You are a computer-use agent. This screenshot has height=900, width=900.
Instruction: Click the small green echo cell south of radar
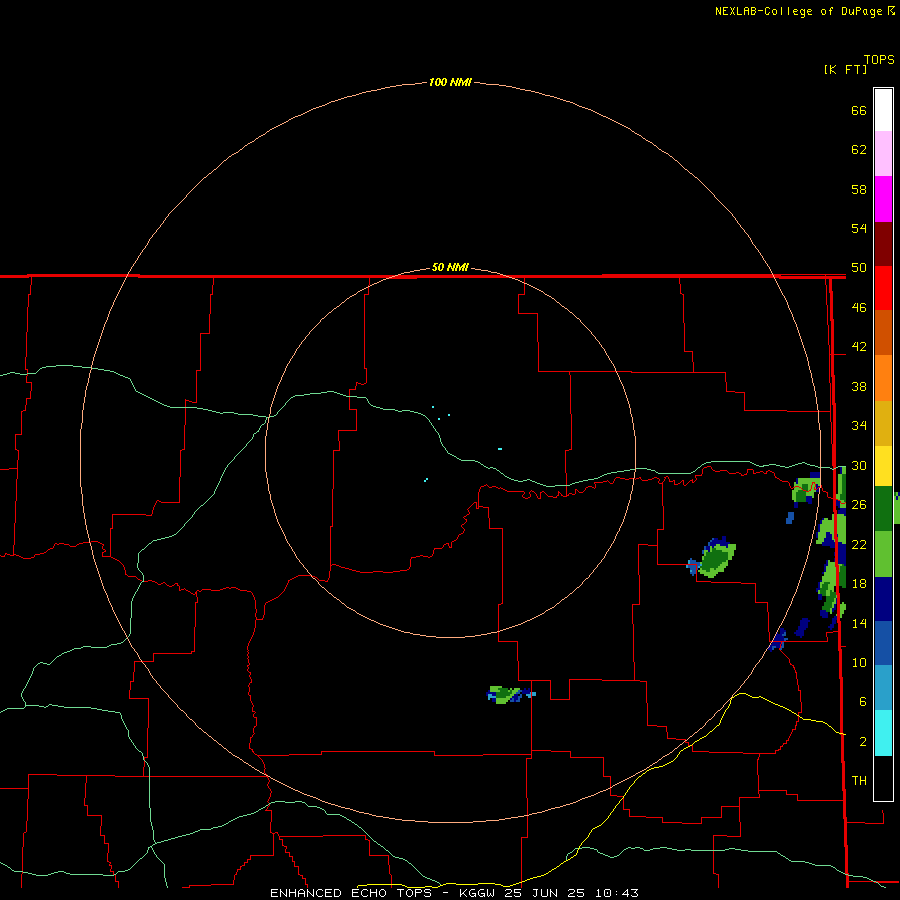(508, 695)
